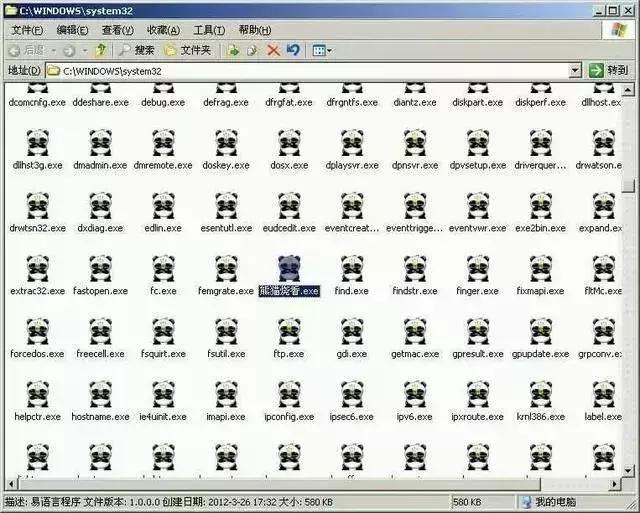Select the ftp.exe file icon

[289, 331]
